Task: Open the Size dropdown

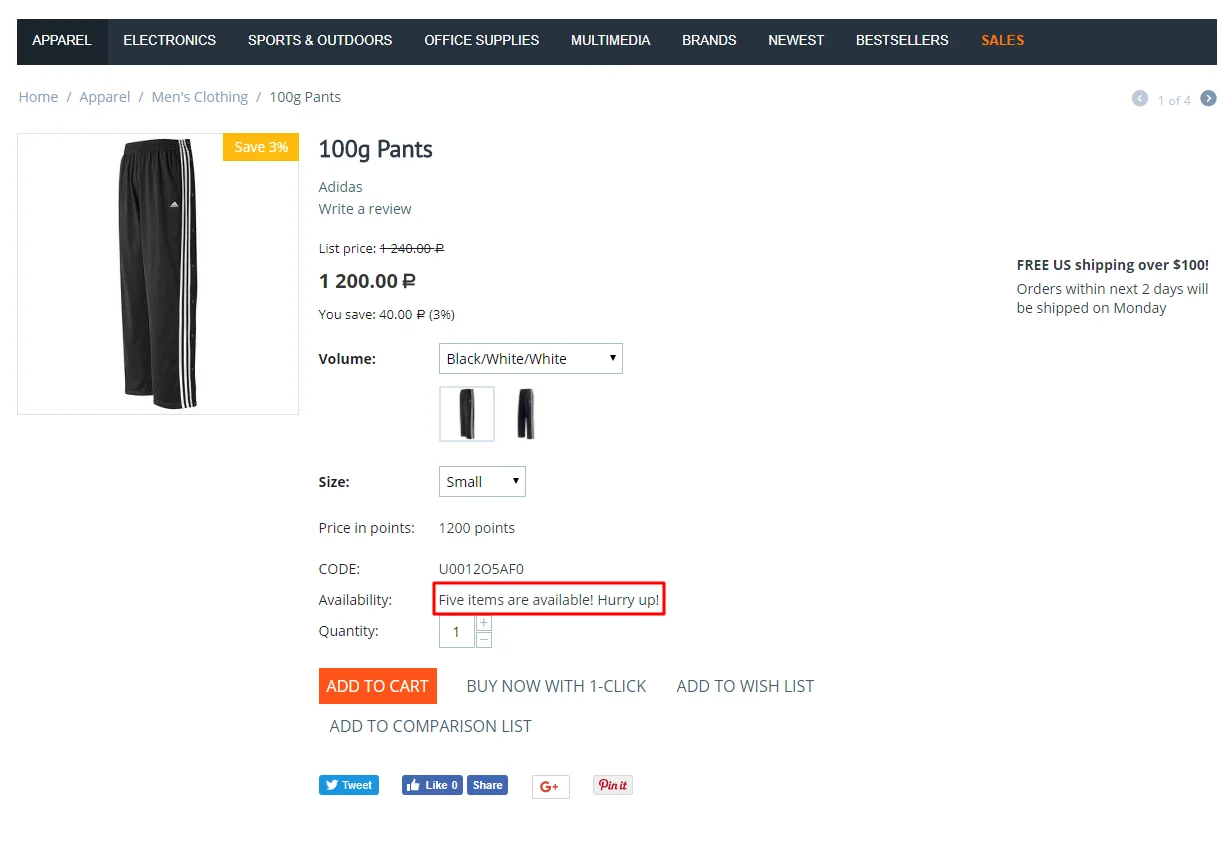Action: point(482,481)
